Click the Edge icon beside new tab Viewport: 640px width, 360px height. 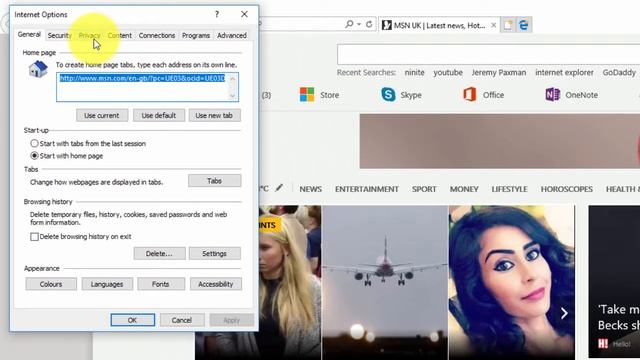524,25
